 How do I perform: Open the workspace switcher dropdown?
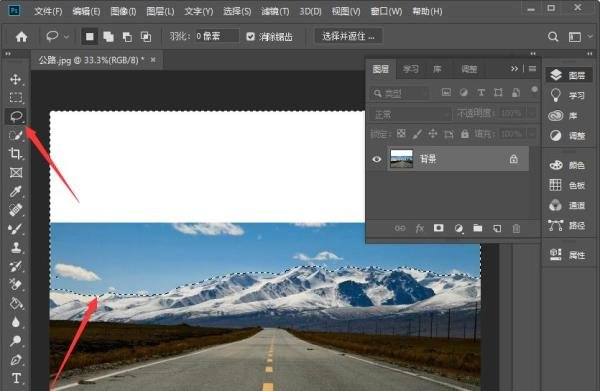590,37
